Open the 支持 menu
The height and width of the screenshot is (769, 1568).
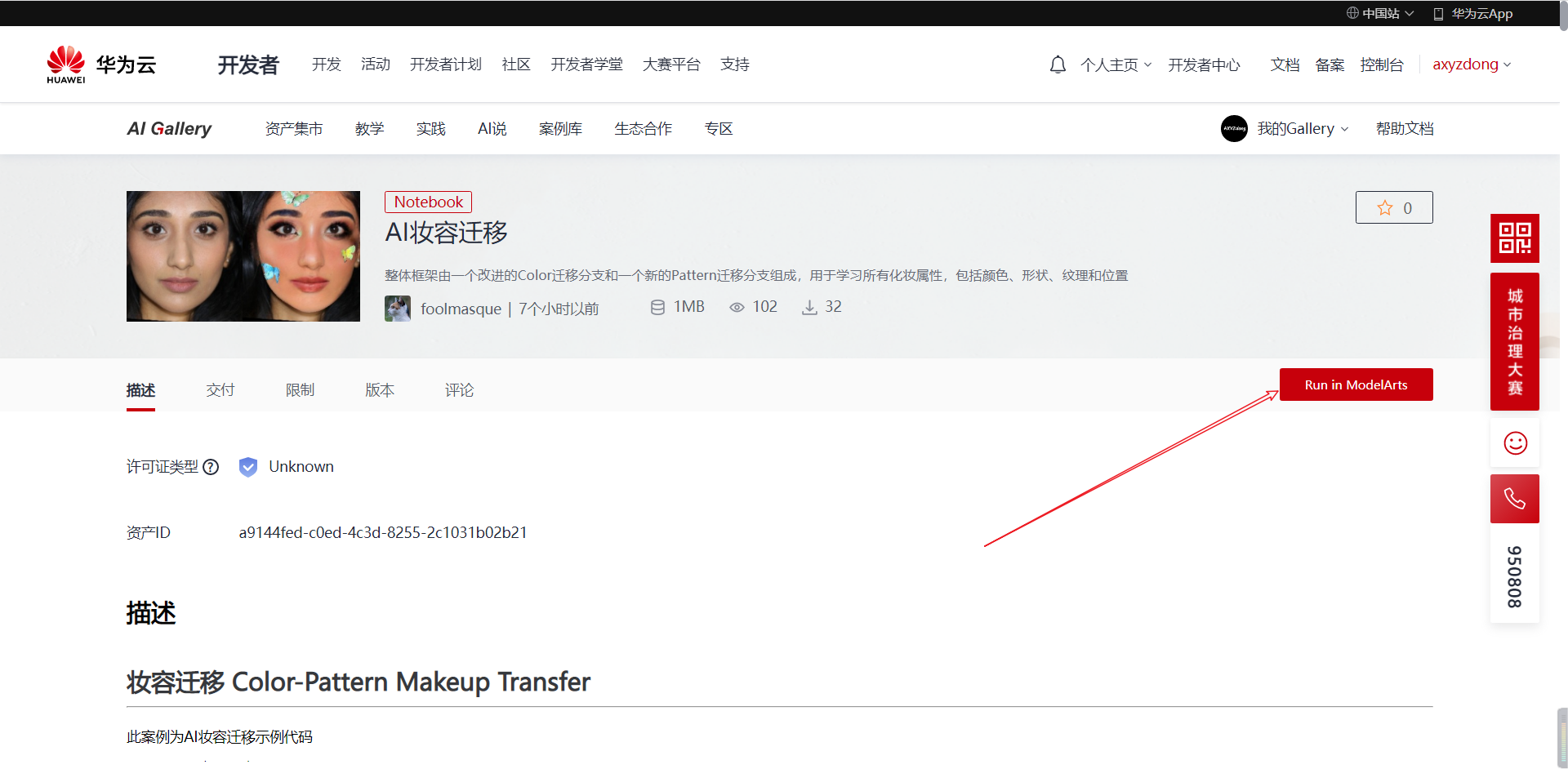(735, 64)
